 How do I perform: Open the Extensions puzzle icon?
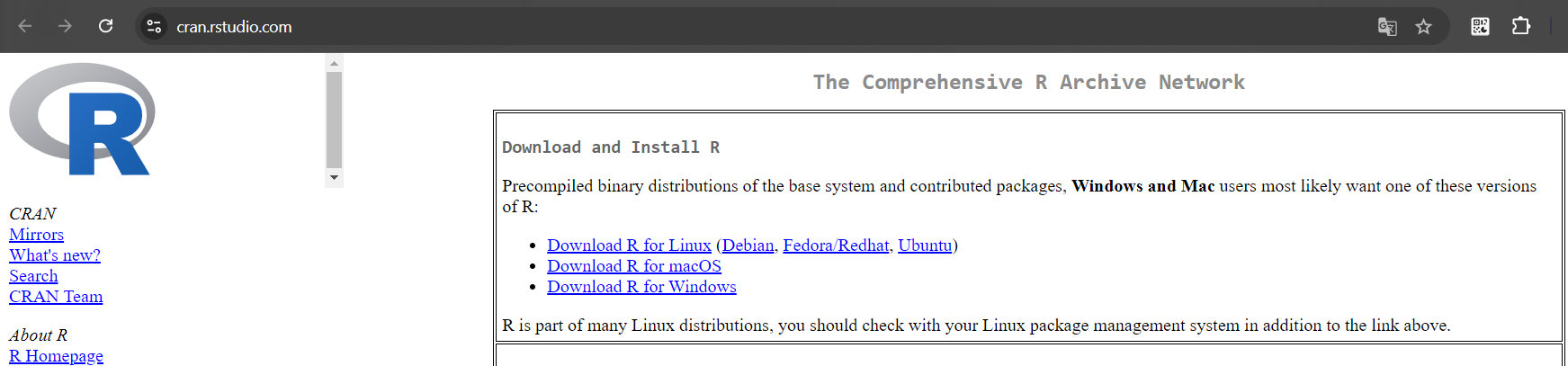tap(1521, 26)
